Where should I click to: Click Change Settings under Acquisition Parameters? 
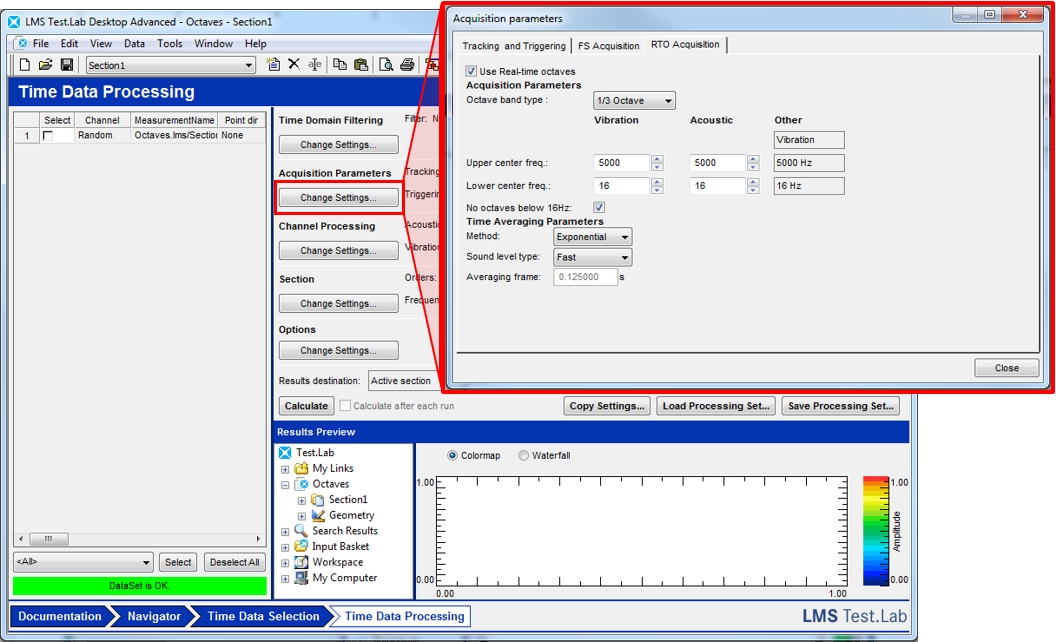point(339,197)
